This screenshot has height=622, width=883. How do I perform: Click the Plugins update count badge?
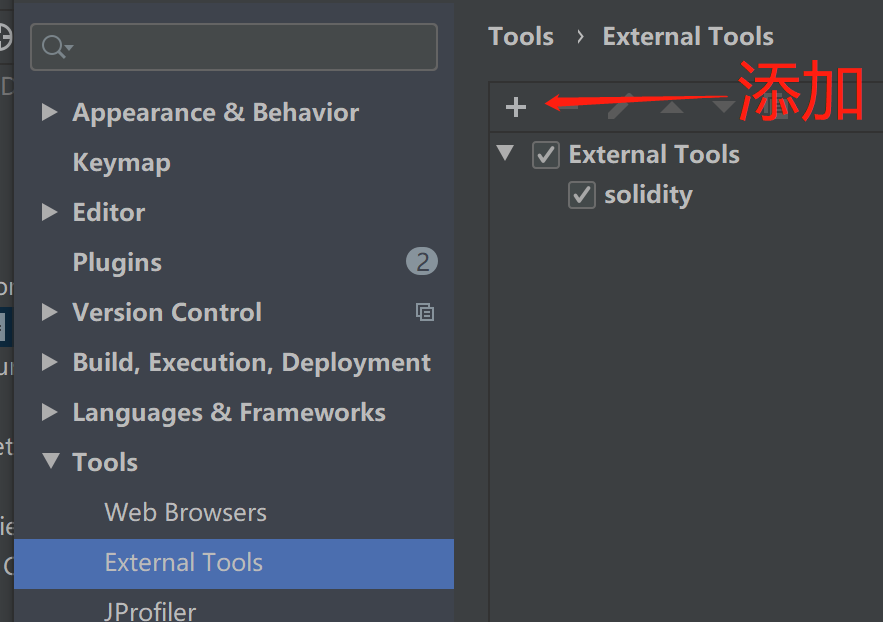[x=422, y=262]
